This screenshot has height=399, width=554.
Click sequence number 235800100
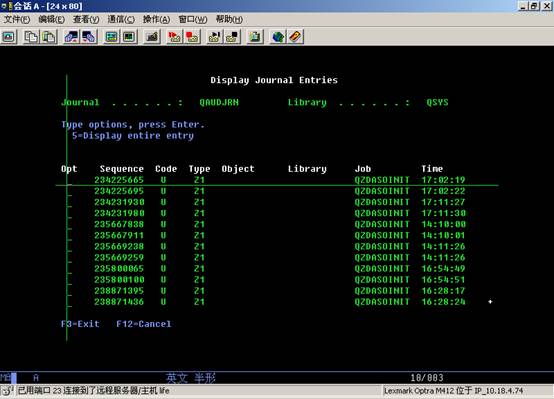pos(119,280)
